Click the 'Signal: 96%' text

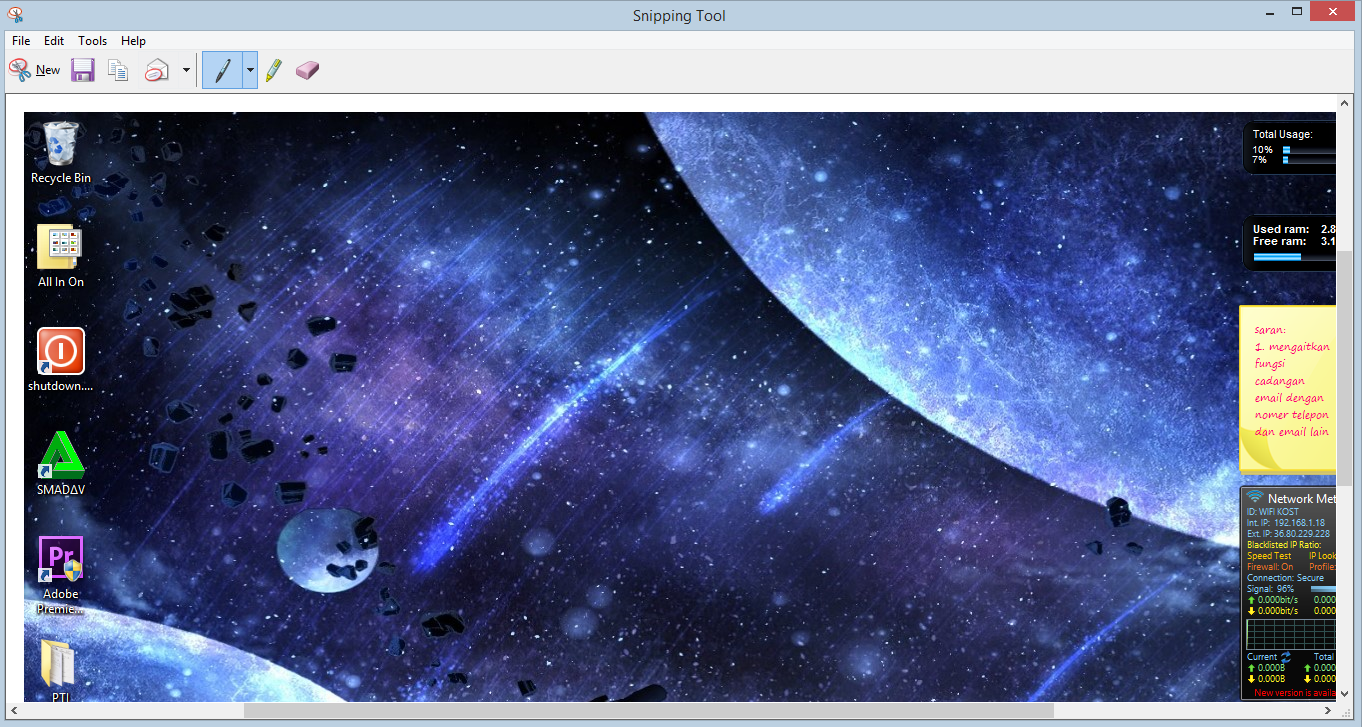tap(1271, 589)
